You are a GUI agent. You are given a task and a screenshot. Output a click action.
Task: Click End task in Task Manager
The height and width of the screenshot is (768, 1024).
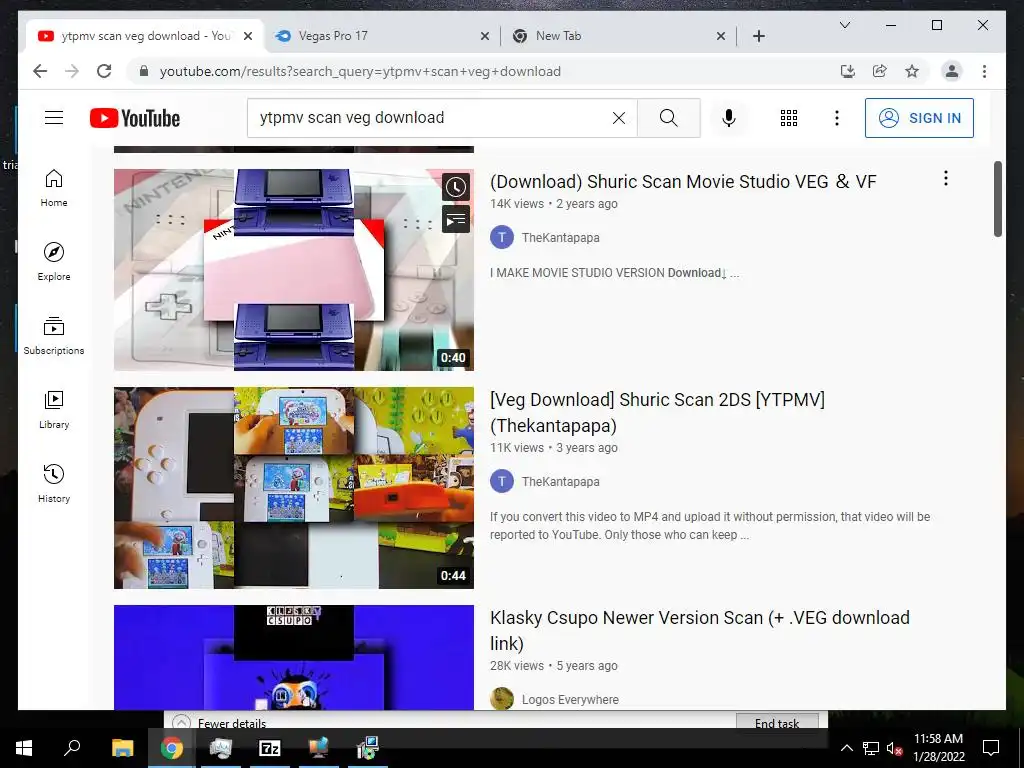point(776,722)
